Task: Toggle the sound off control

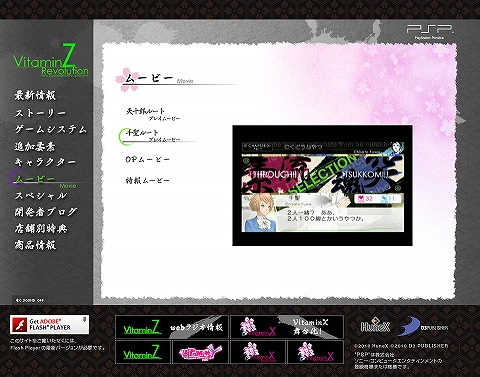Action: pyautogui.click(x=29, y=300)
